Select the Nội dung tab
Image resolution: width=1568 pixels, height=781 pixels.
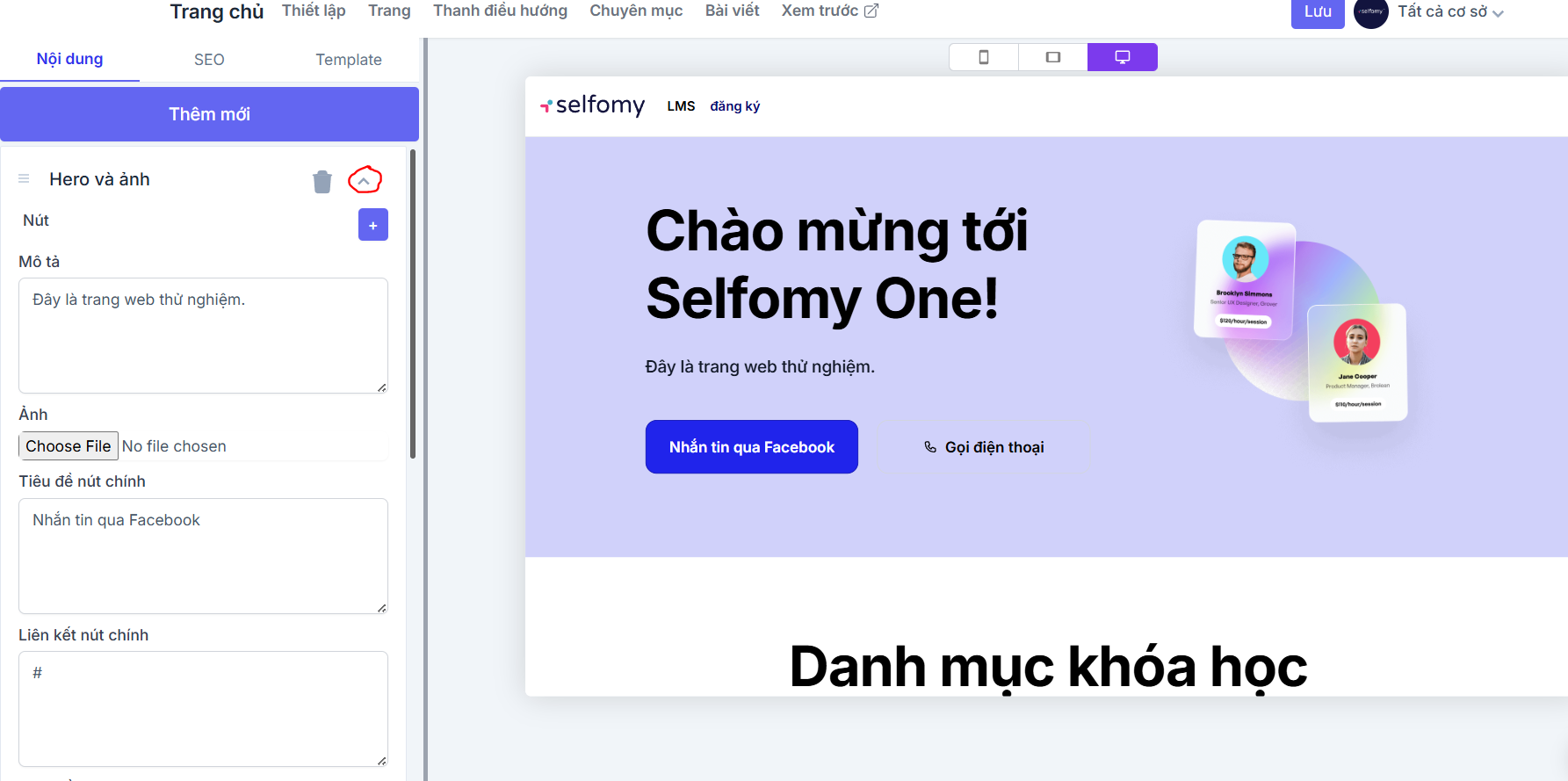coord(69,59)
